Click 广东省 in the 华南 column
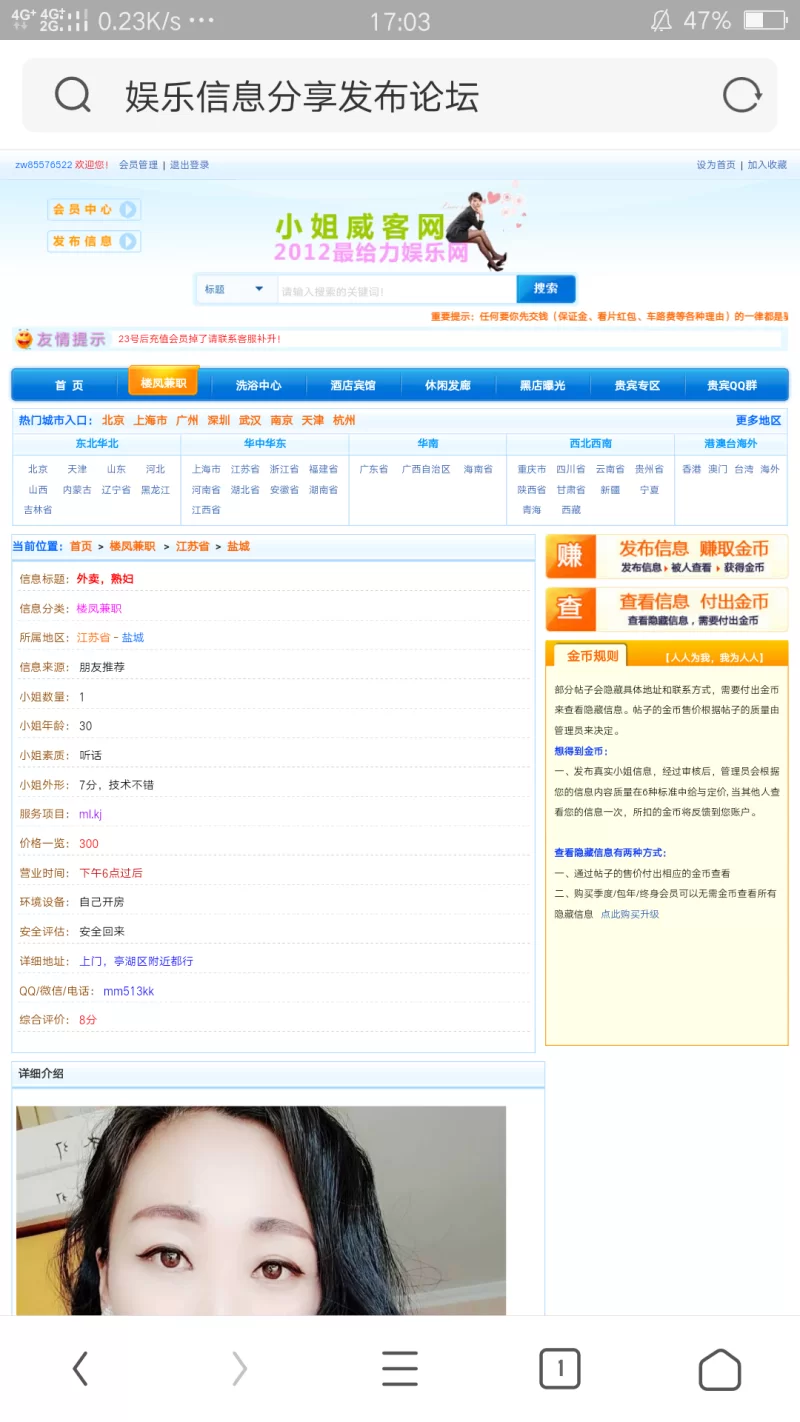Viewport: 800px width, 1422px height. [x=374, y=469]
